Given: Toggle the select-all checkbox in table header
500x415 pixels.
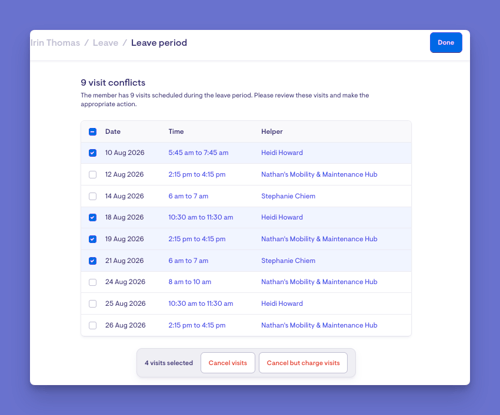Looking at the screenshot, I should pos(93,132).
